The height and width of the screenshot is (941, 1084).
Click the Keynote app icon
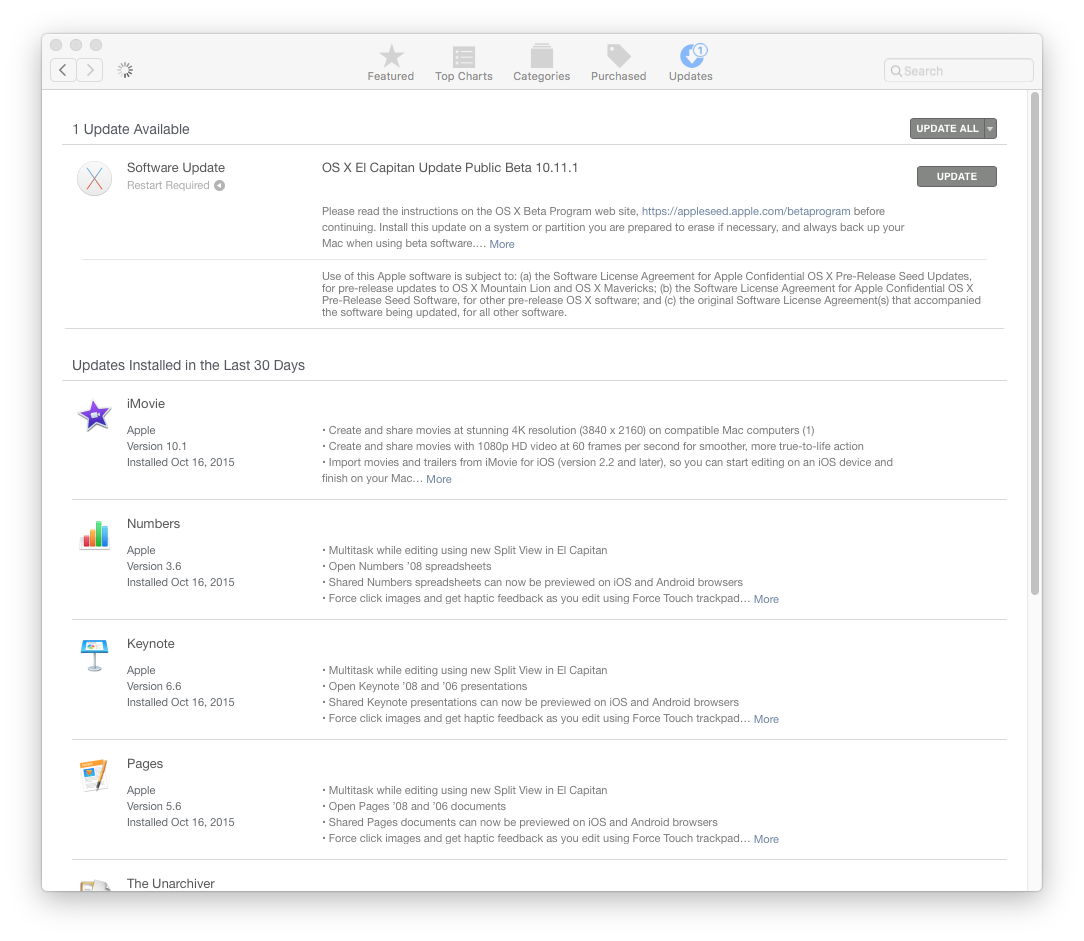95,655
